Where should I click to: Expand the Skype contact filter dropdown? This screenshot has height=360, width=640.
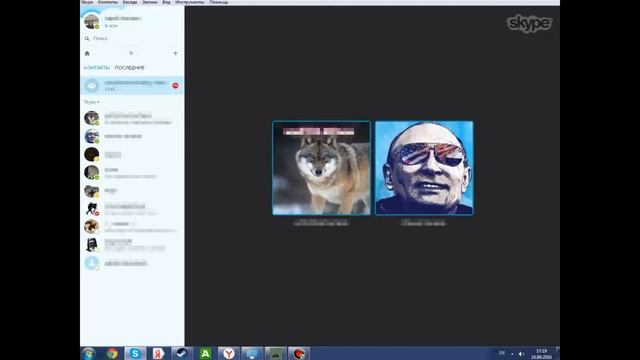click(91, 102)
